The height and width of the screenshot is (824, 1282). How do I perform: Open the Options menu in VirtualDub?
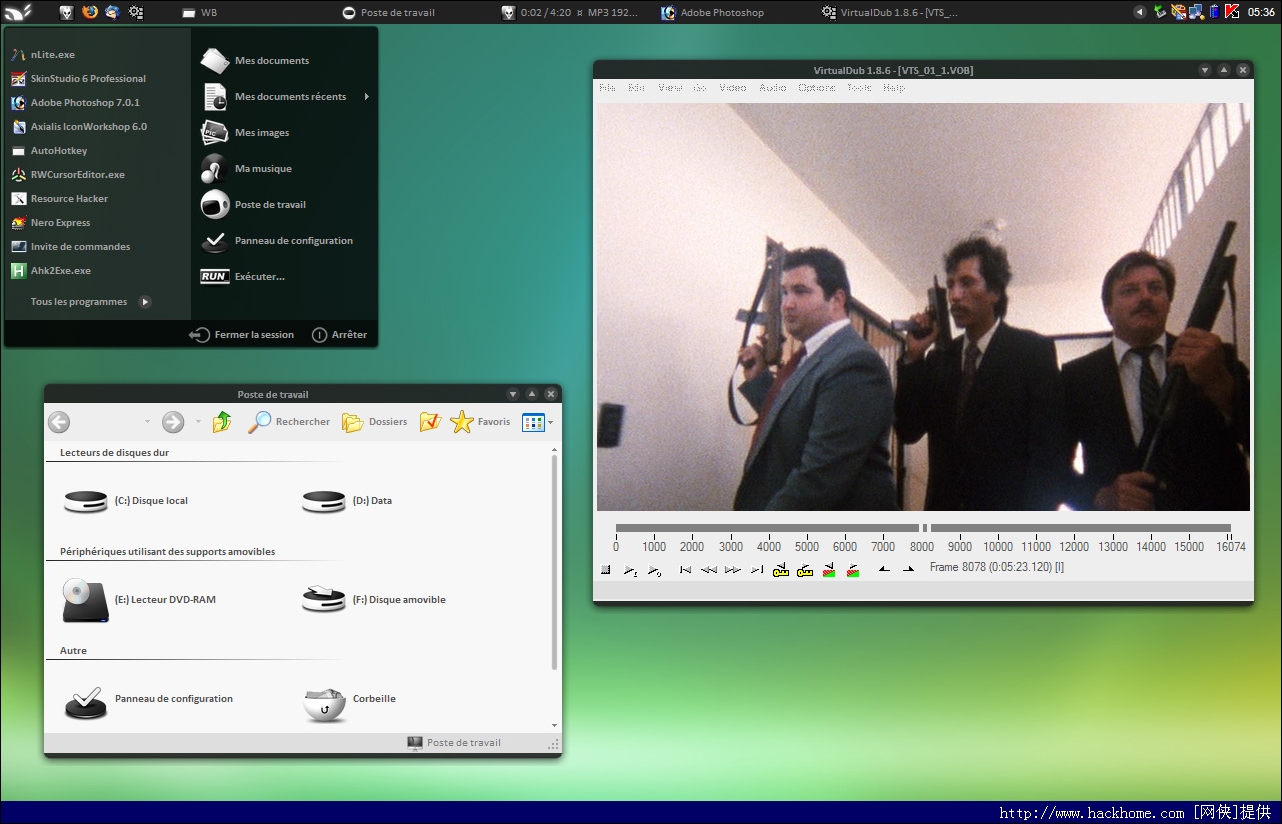pos(816,88)
